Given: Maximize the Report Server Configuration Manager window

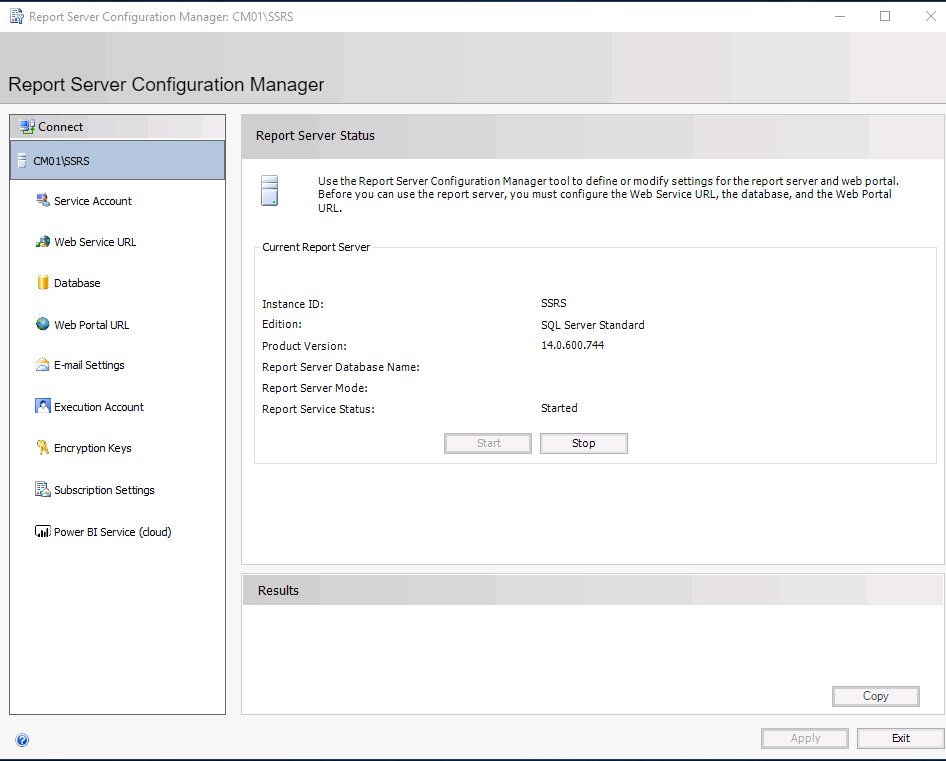Looking at the screenshot, I should click(x=885, y=16).
